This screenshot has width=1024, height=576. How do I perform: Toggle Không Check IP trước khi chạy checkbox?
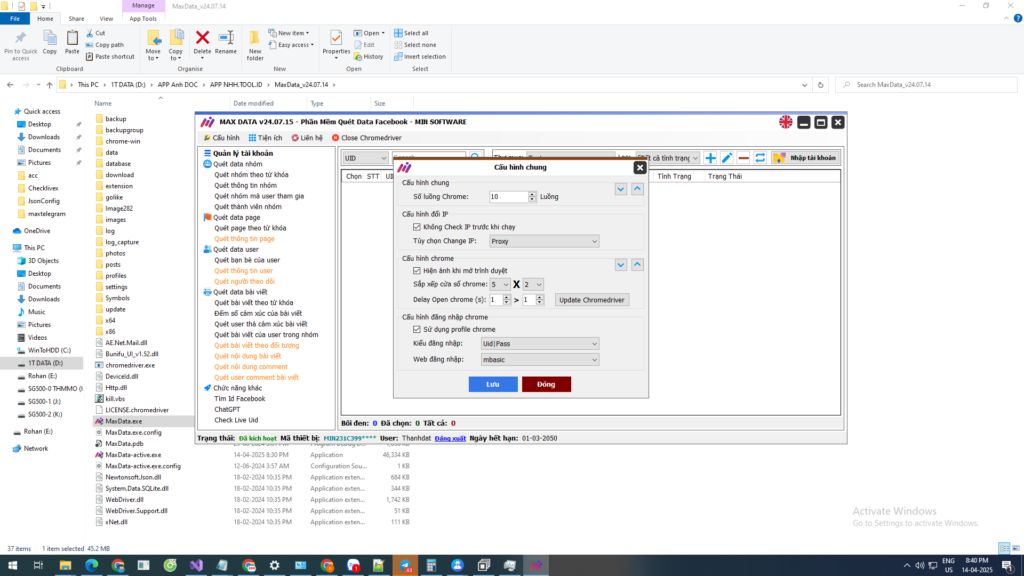417,227
